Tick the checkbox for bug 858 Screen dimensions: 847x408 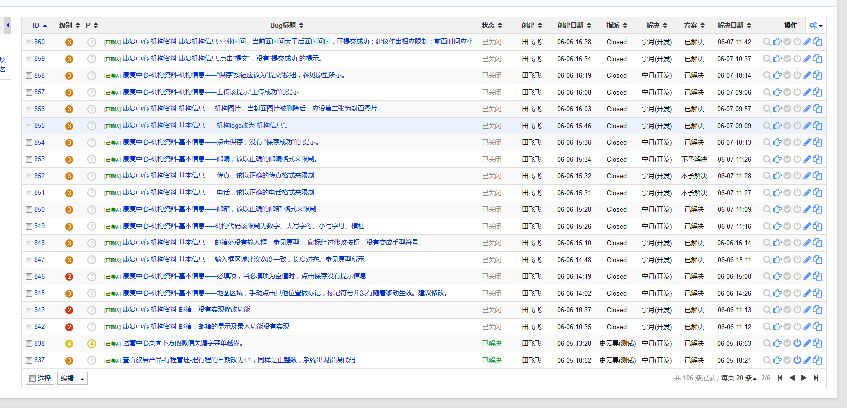click(29, 76)
